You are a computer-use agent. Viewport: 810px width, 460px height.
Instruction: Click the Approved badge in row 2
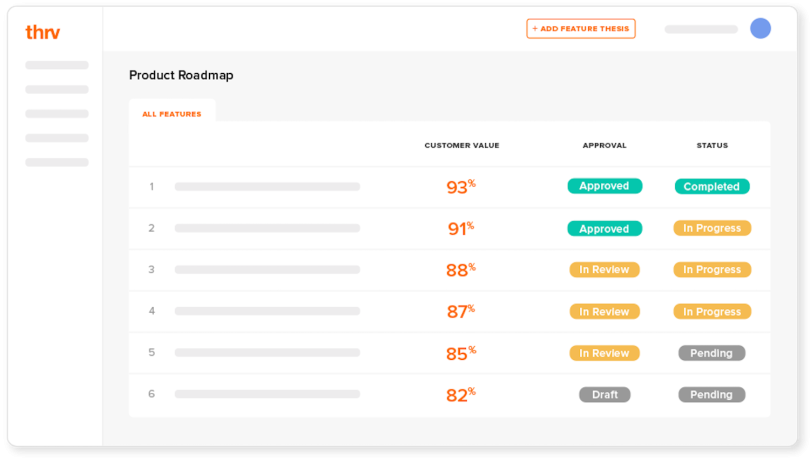coord(604,228)
